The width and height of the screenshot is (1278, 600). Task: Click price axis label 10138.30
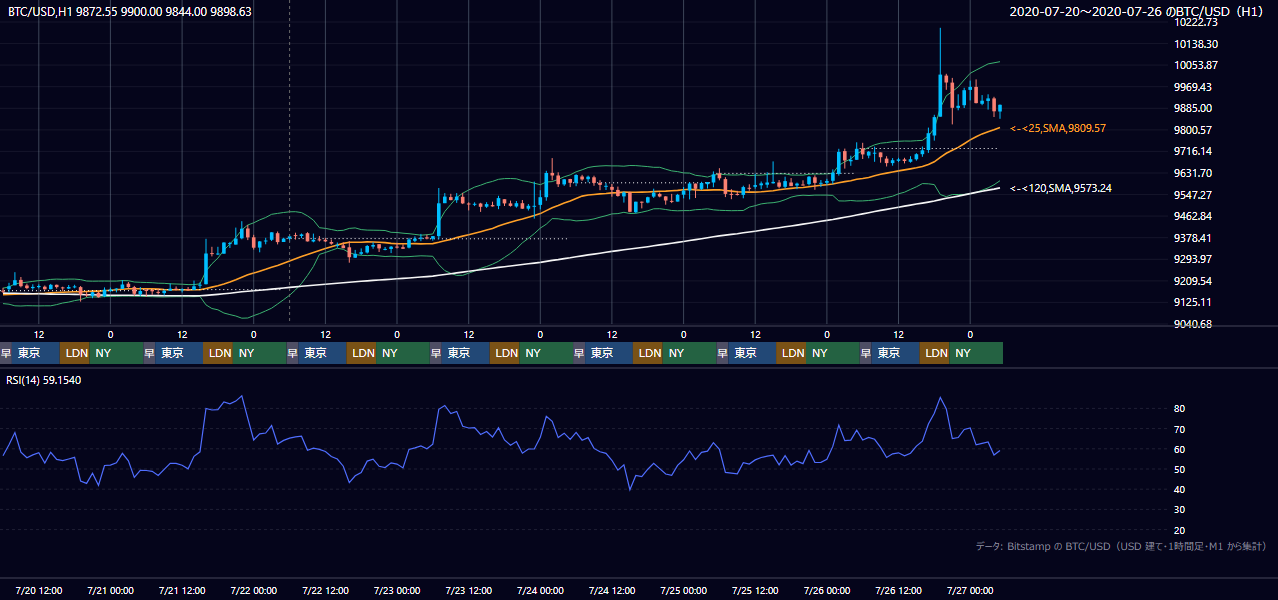click(x=1196, y=44)
